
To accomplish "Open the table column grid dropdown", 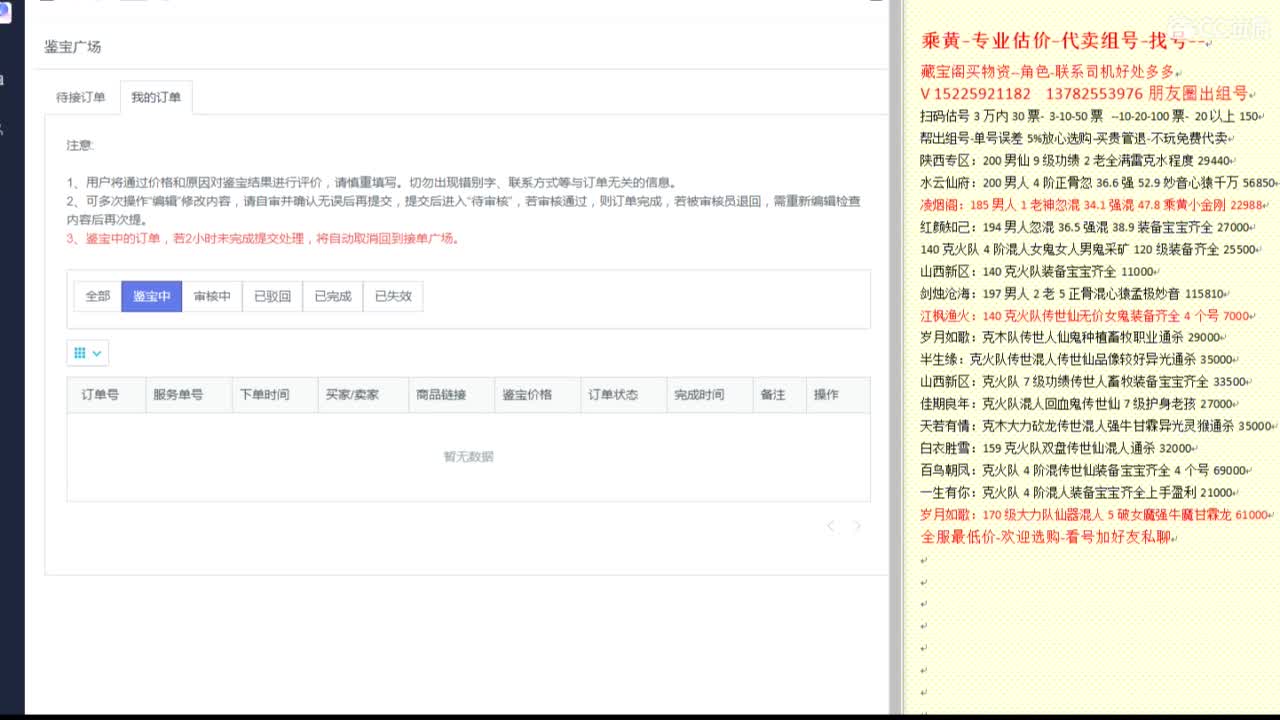I will point(88,353).
